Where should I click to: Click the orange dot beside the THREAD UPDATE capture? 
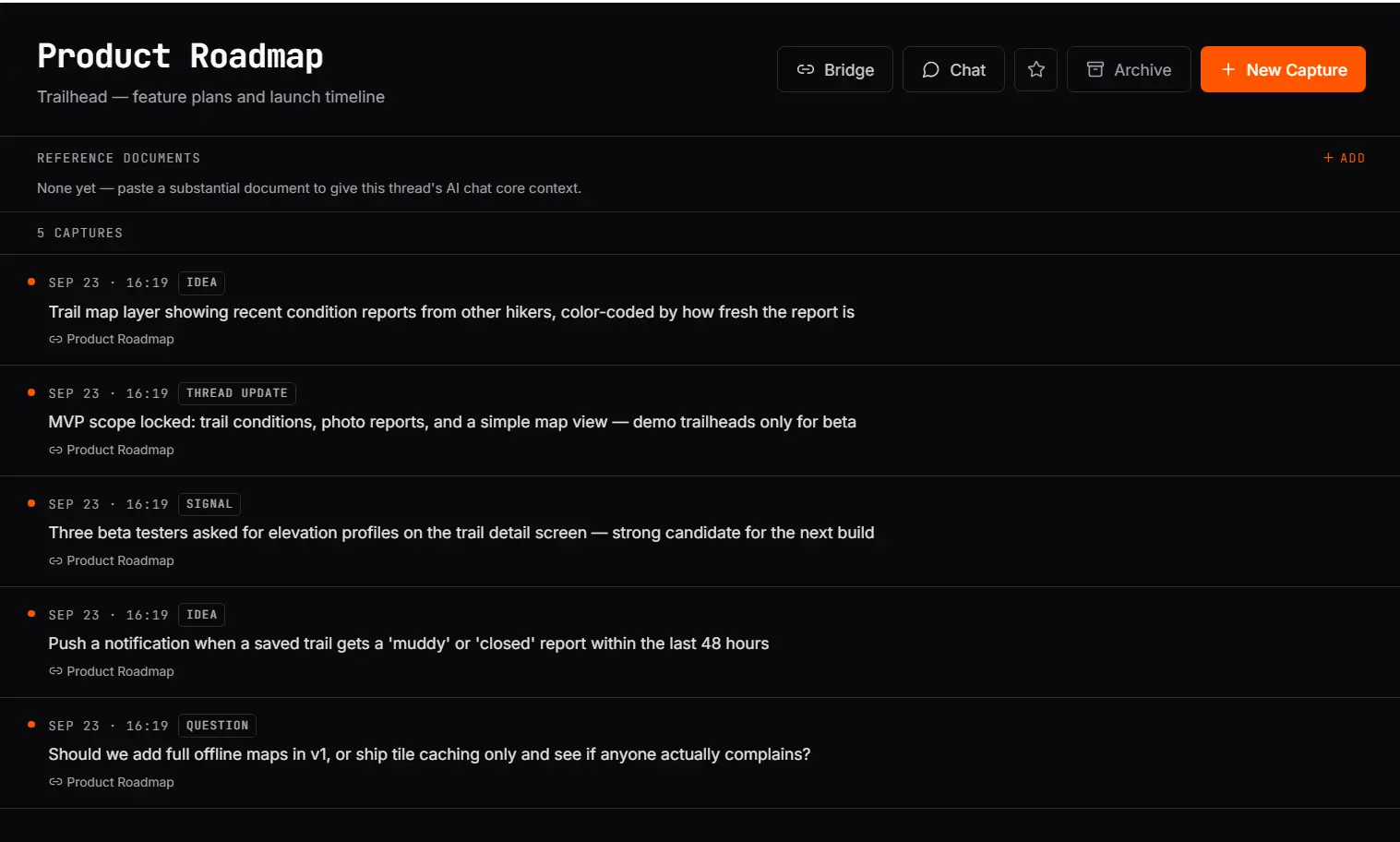[31, 392]
